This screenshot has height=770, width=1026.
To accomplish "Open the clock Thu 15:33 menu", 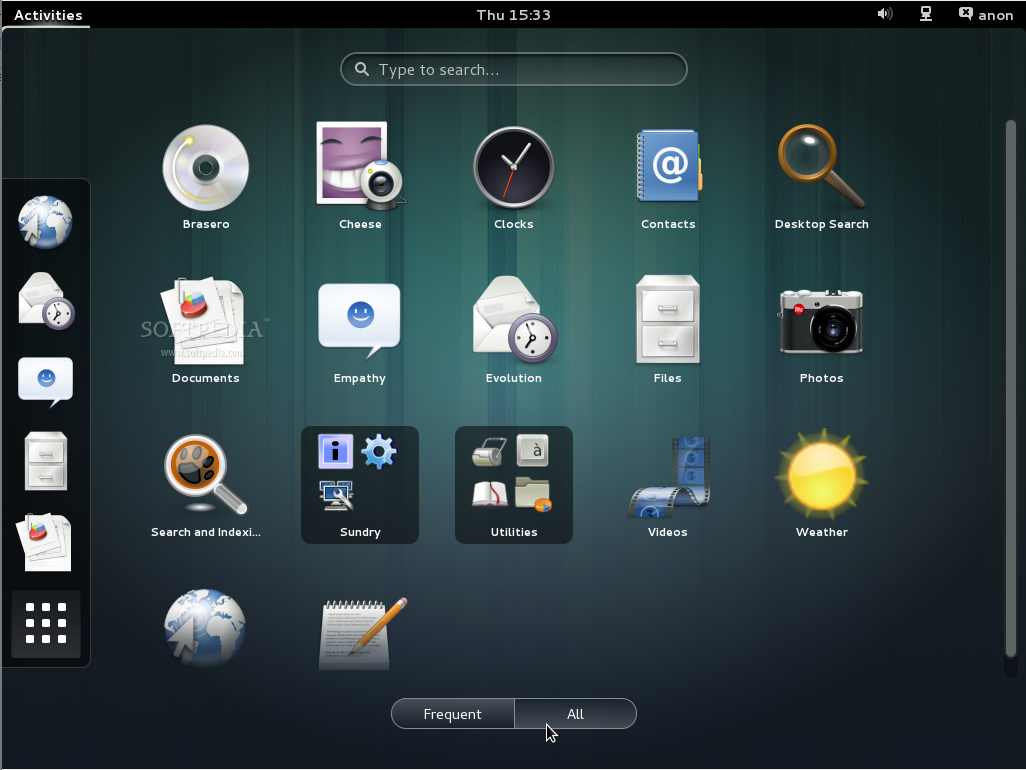I will point(514,14).
